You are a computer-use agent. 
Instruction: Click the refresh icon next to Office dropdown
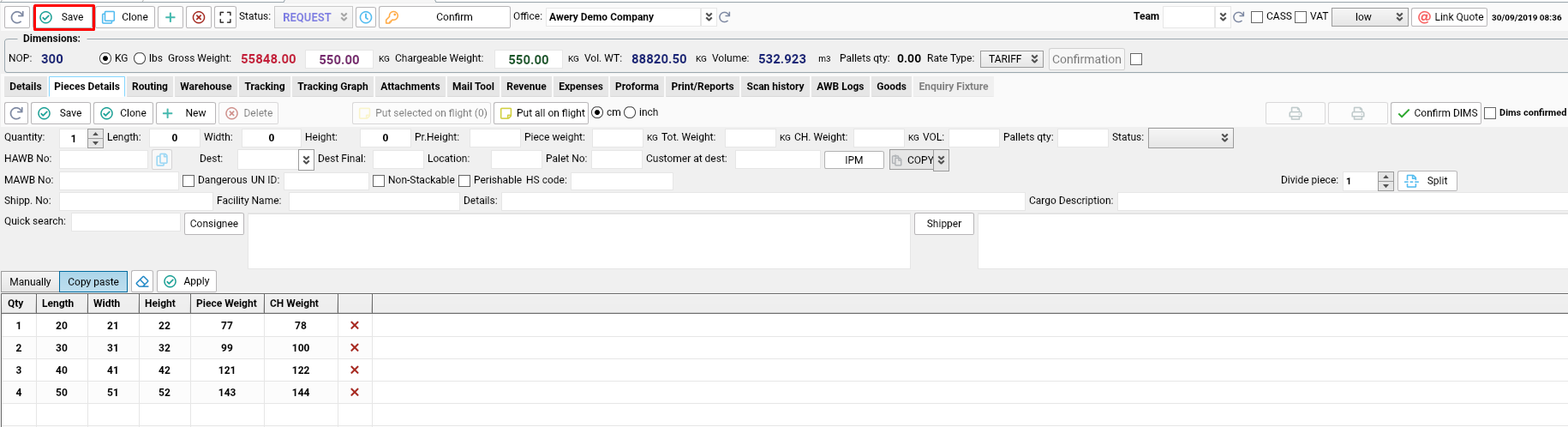[725, 17]
